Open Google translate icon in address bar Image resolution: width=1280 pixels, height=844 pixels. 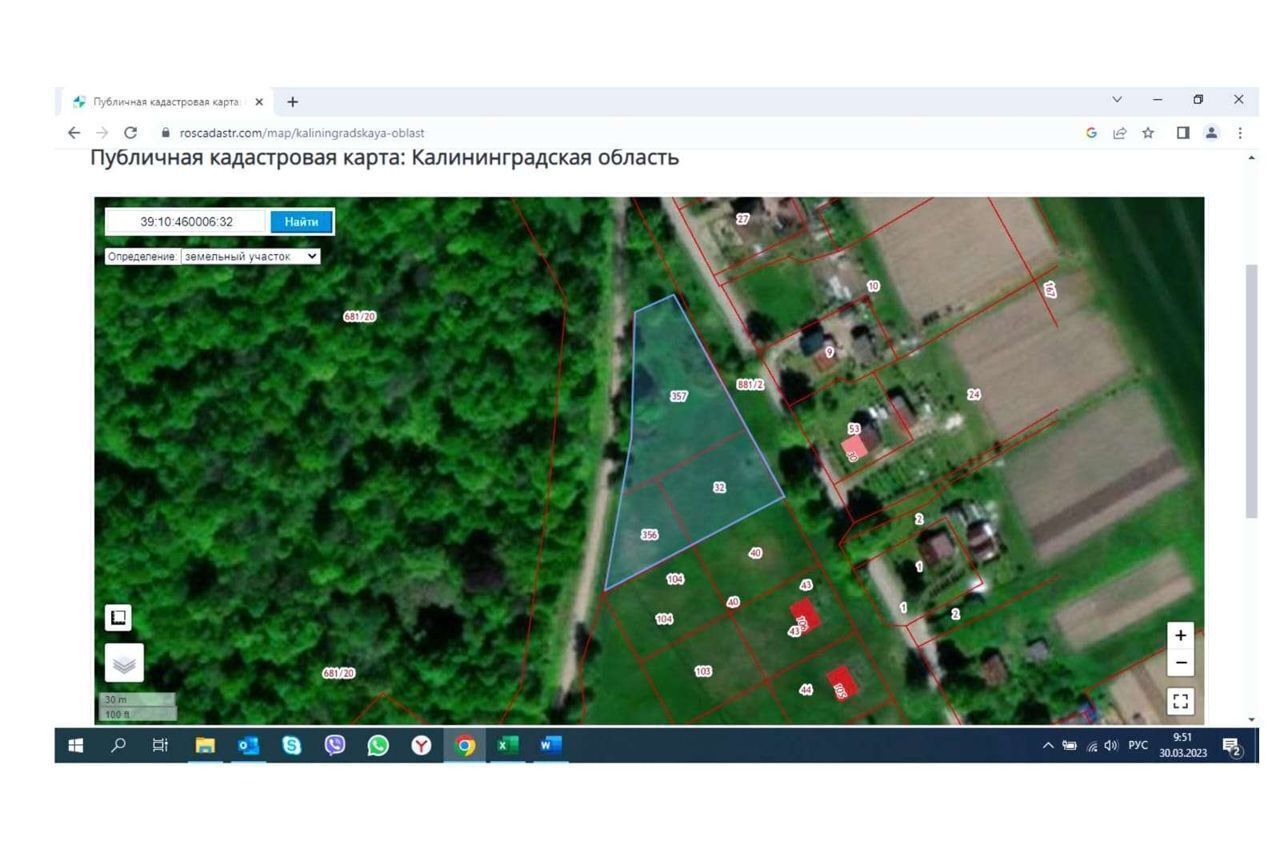pyautogui.click(x=1091, y=133)
